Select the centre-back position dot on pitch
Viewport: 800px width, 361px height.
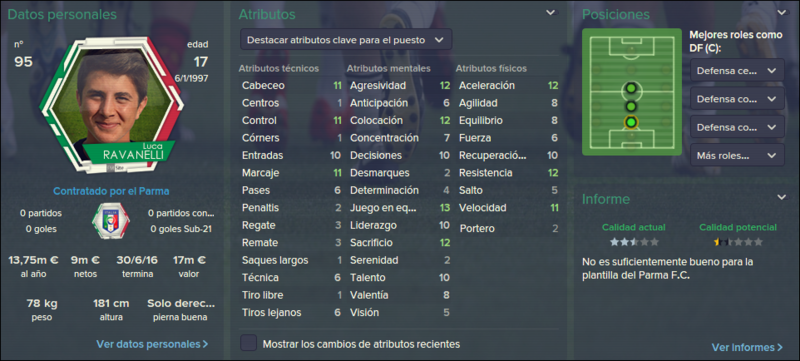click(631, 122)
